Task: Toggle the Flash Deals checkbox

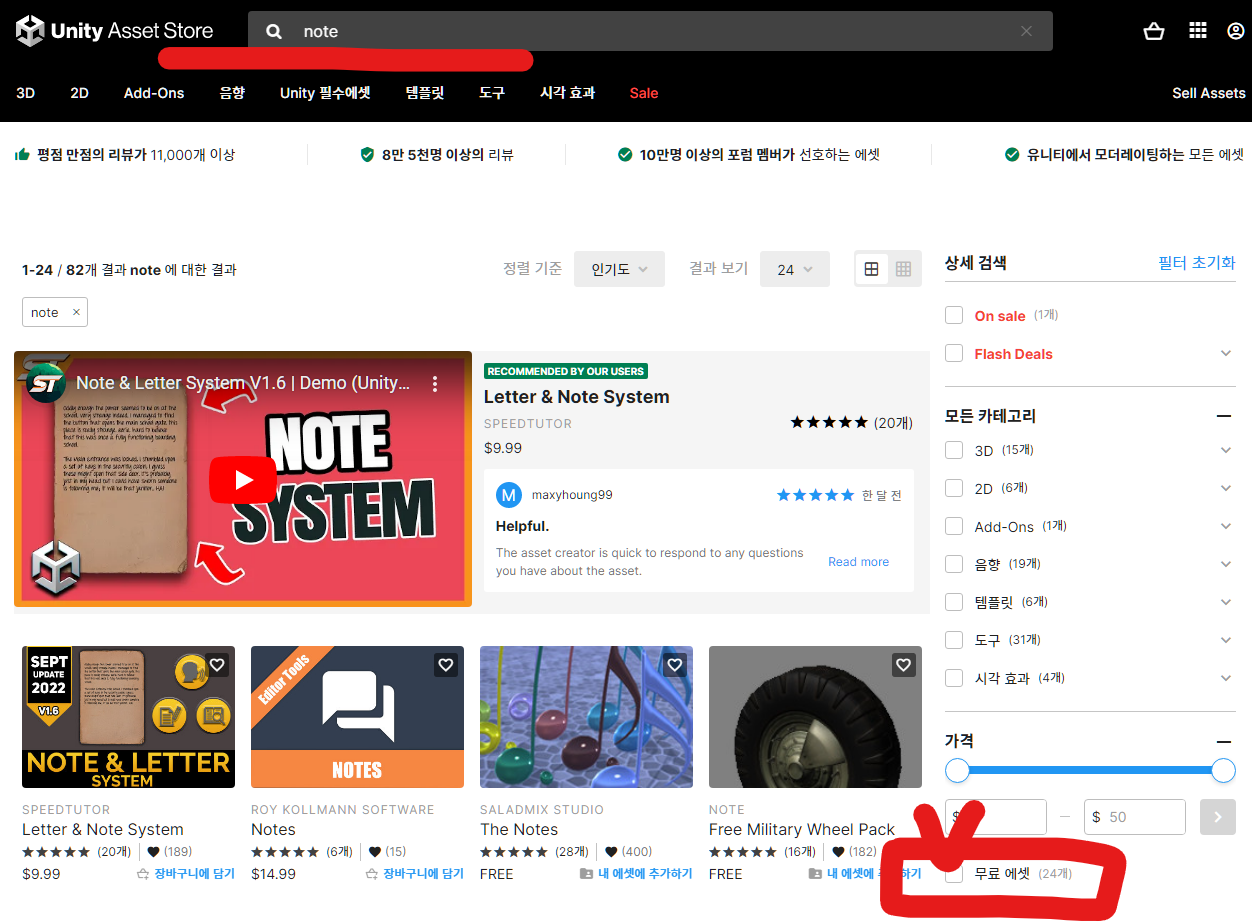Action: (x=954, y=353)
